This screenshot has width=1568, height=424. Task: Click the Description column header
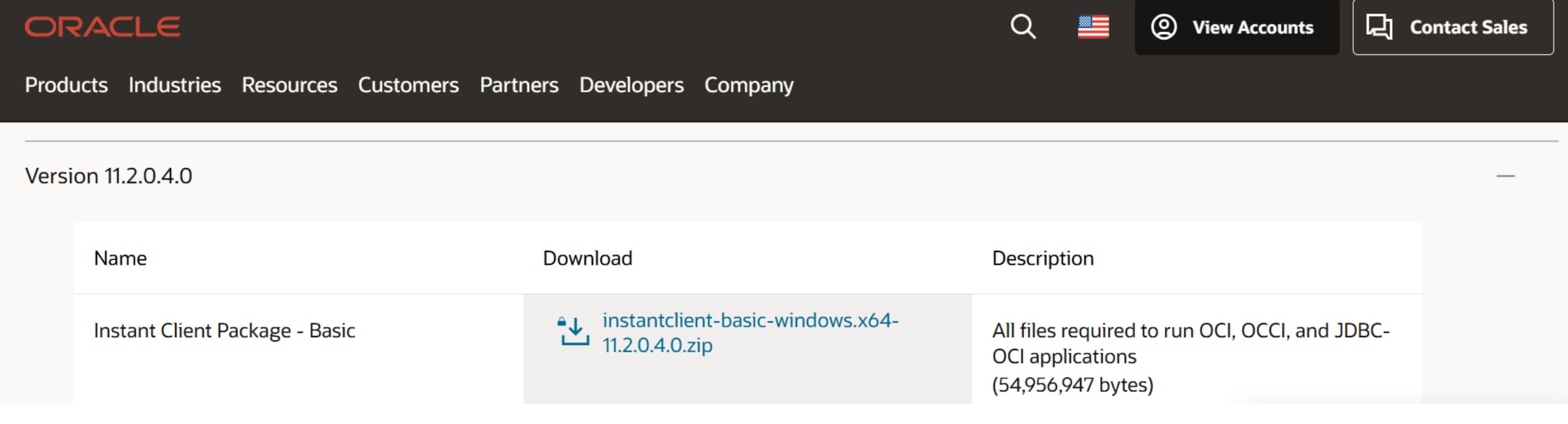pyautogui.click(x=1043, y=258)
